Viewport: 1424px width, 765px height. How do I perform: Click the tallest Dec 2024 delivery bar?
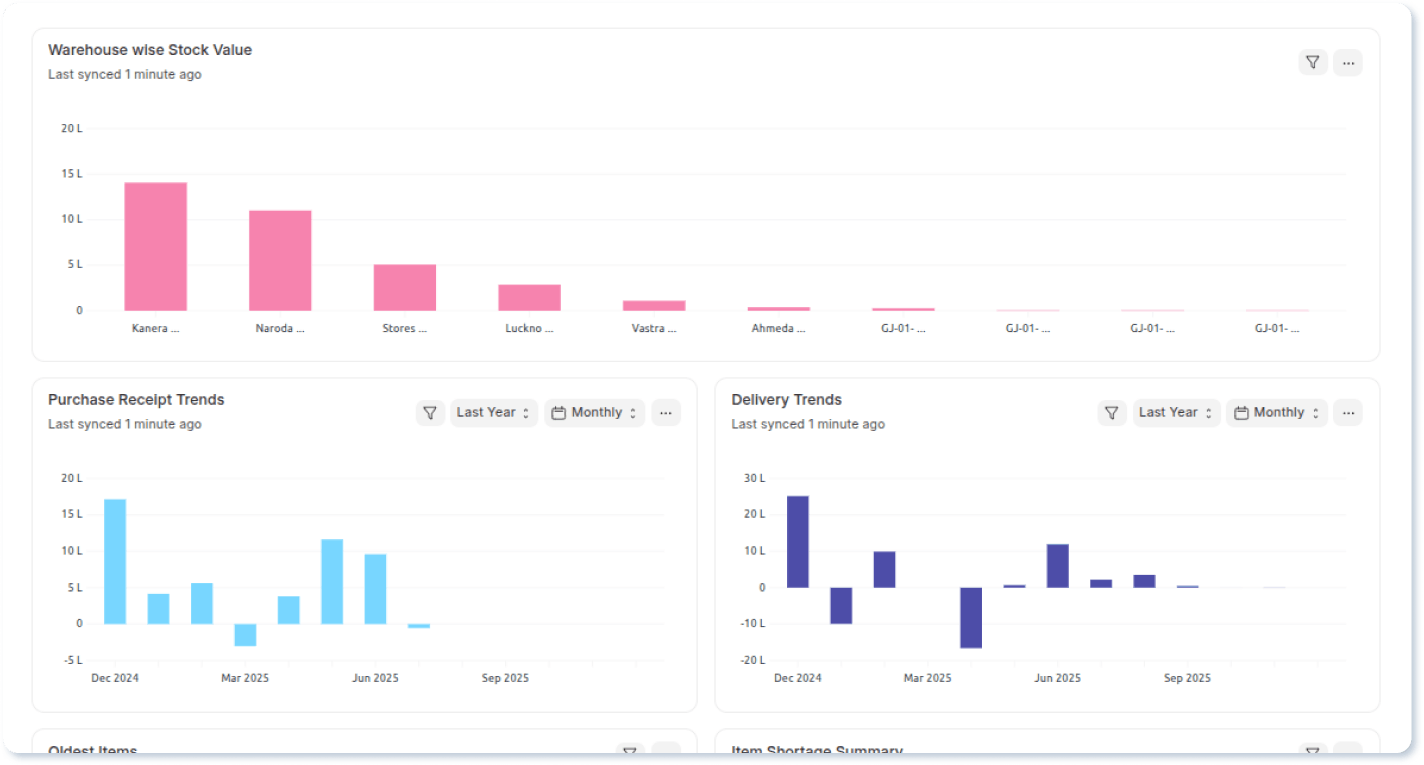(796, 540)
